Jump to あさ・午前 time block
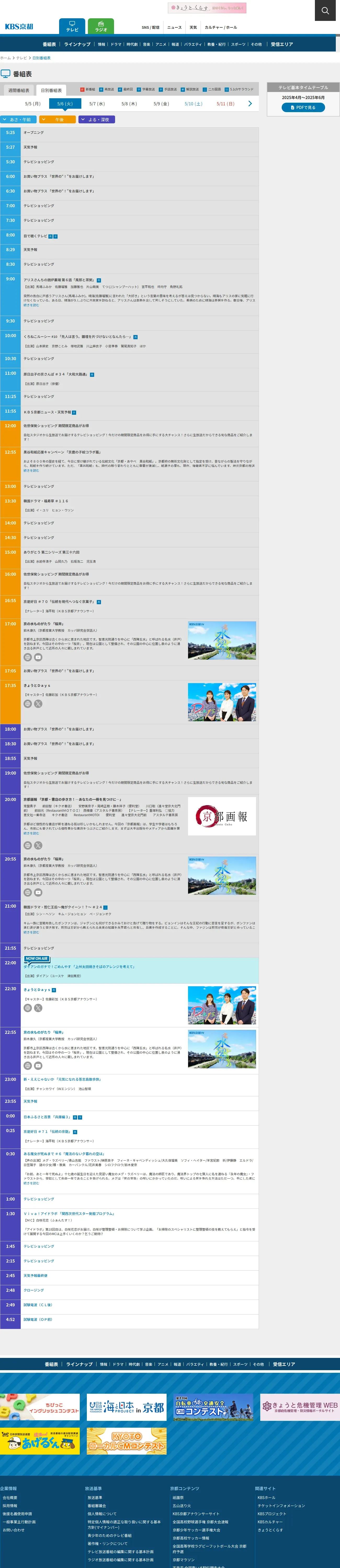 19,120
